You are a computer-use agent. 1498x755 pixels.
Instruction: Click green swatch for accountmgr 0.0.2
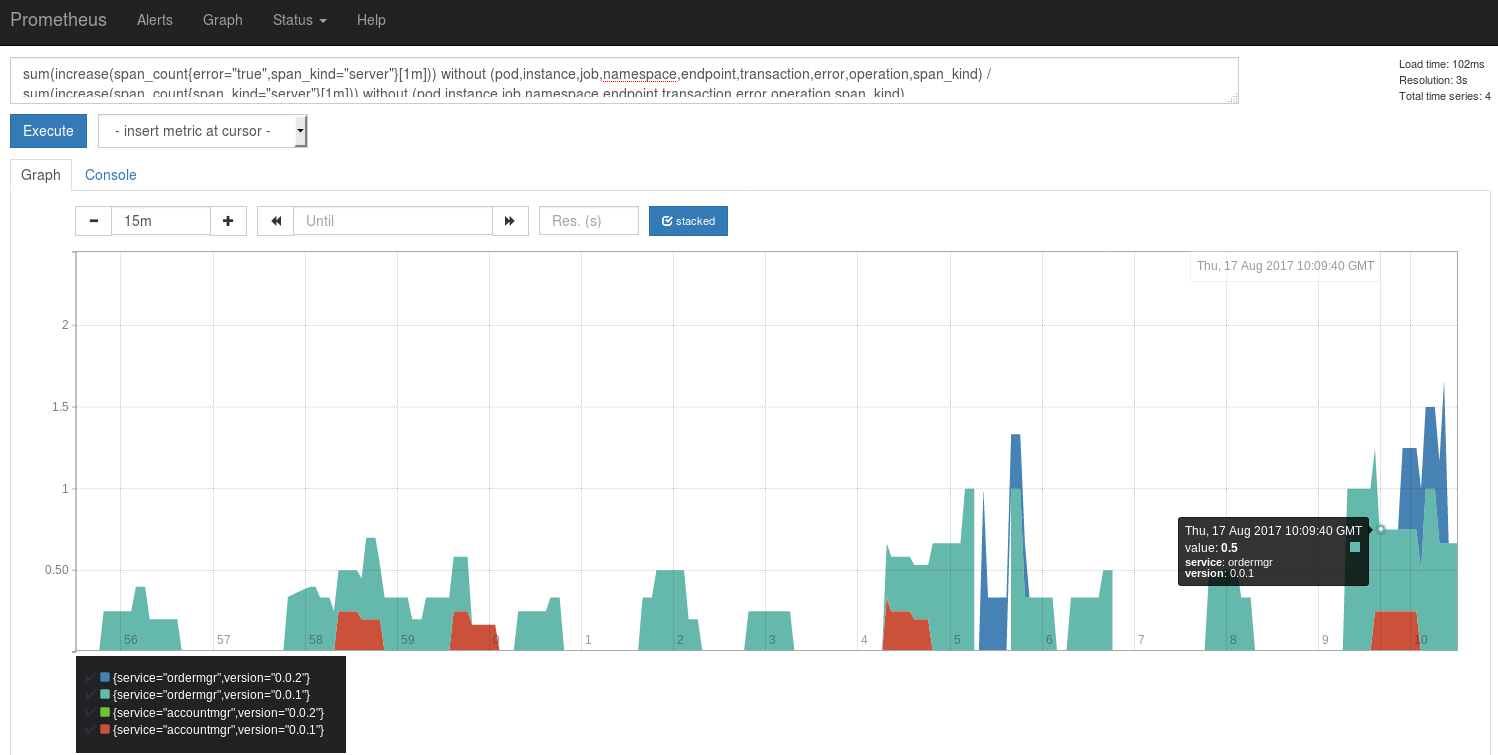click(105, 712)
